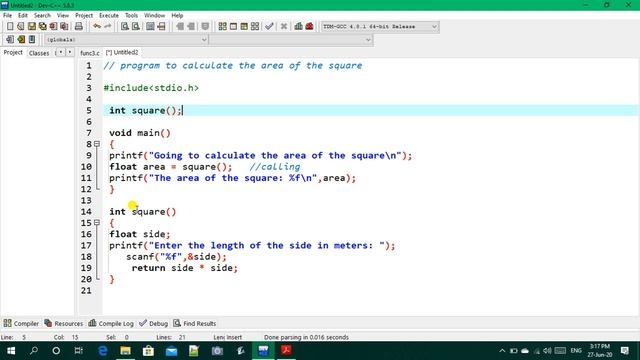640x360 pixels.
Task: Switch to the Classes side panel tab
Action: click(39, 53)
